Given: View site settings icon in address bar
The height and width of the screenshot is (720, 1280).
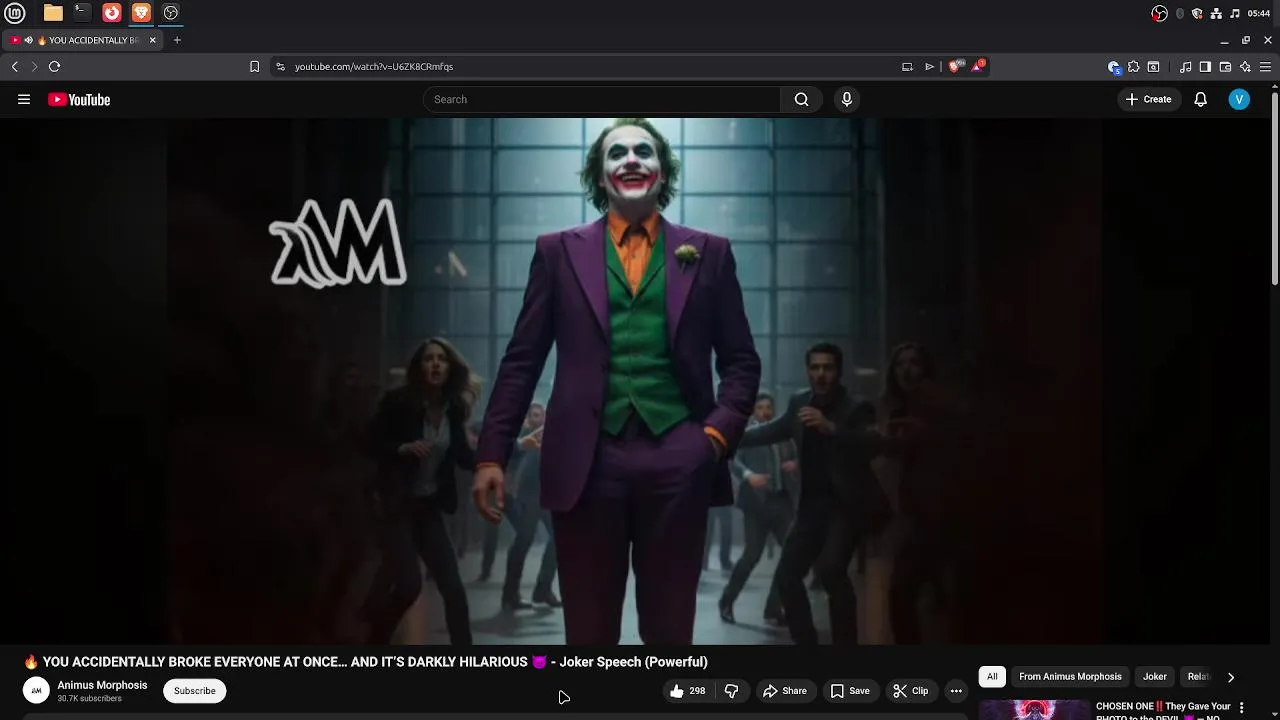Looking at the screenshot, I should click(280, 66).
